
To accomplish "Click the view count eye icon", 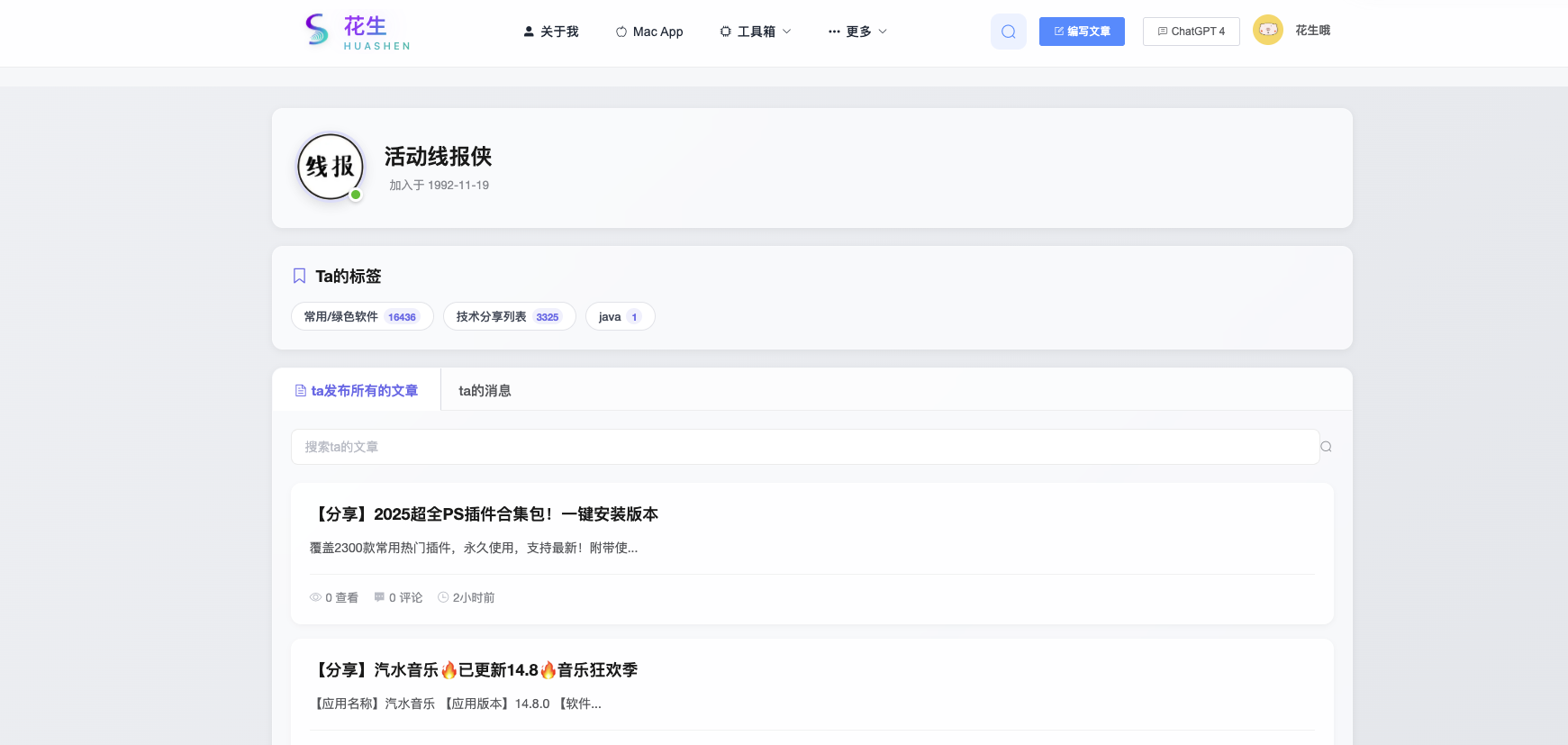I will coord(315,597).
